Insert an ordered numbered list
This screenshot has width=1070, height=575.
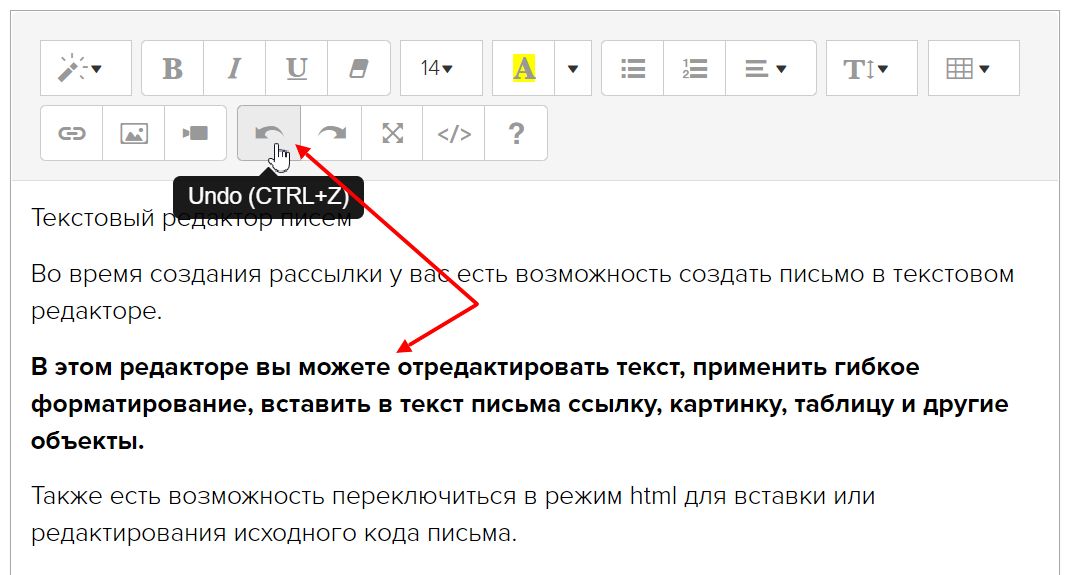(695, 68)
